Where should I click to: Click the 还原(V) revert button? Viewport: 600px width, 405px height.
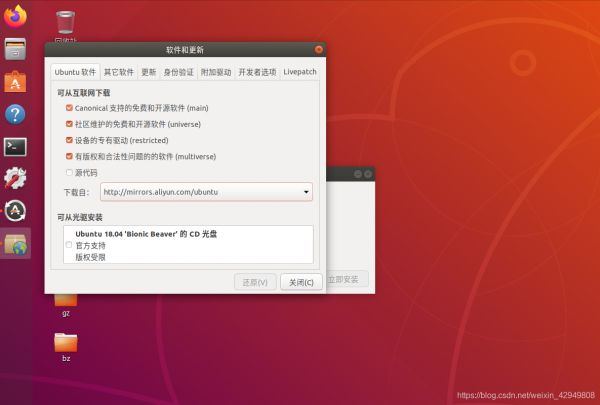click(255, 282)
